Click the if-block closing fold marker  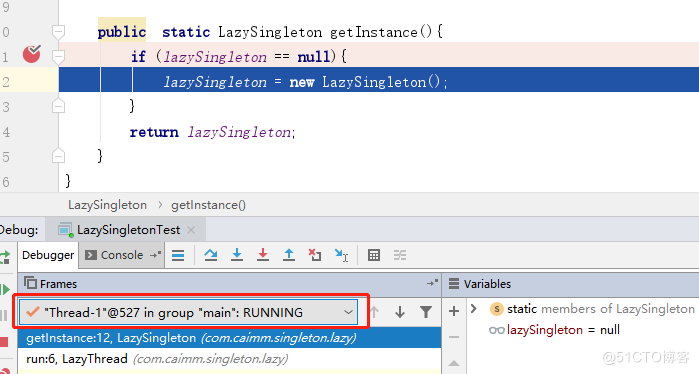pyautogui.click(x=58, y=106)
